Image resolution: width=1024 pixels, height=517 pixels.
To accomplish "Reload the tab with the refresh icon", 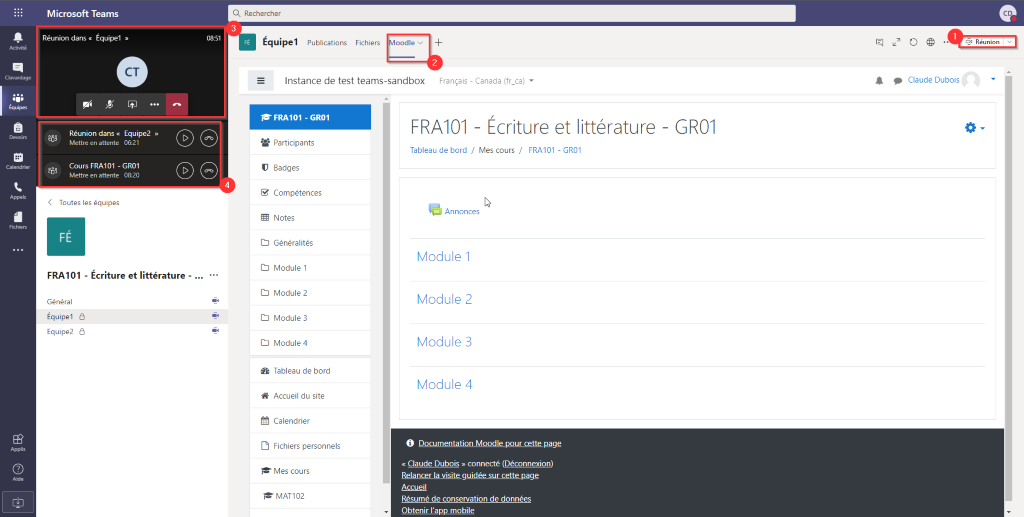I will pos(914,42).
